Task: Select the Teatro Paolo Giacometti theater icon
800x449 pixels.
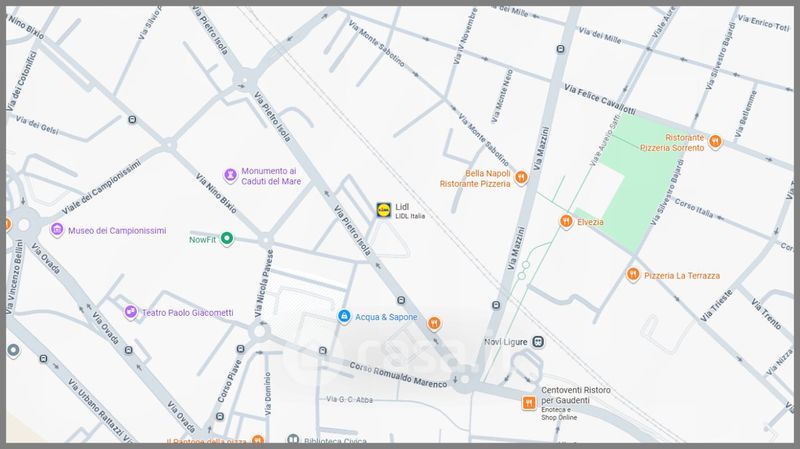Action: click(x=130, y=312)
